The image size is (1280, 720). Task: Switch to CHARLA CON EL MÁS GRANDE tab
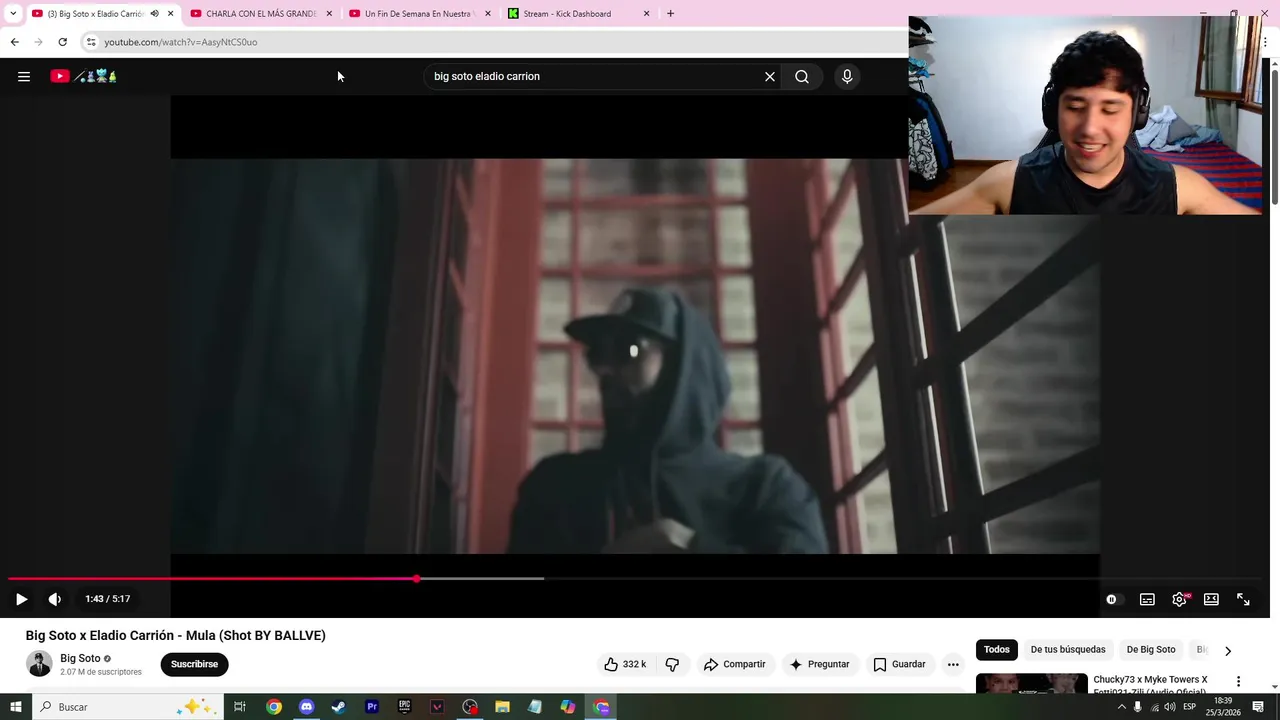(x=261, y=14)
